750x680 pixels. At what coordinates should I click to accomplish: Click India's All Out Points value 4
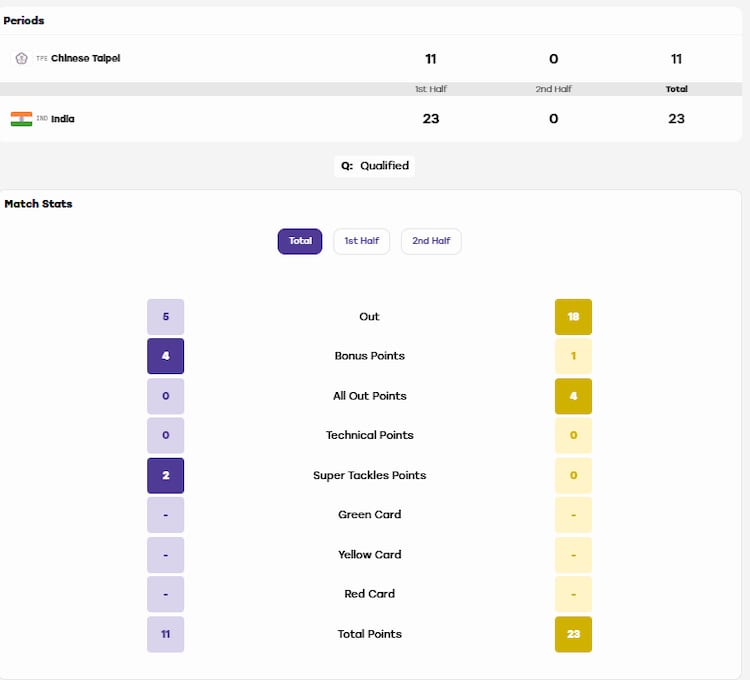573,396
